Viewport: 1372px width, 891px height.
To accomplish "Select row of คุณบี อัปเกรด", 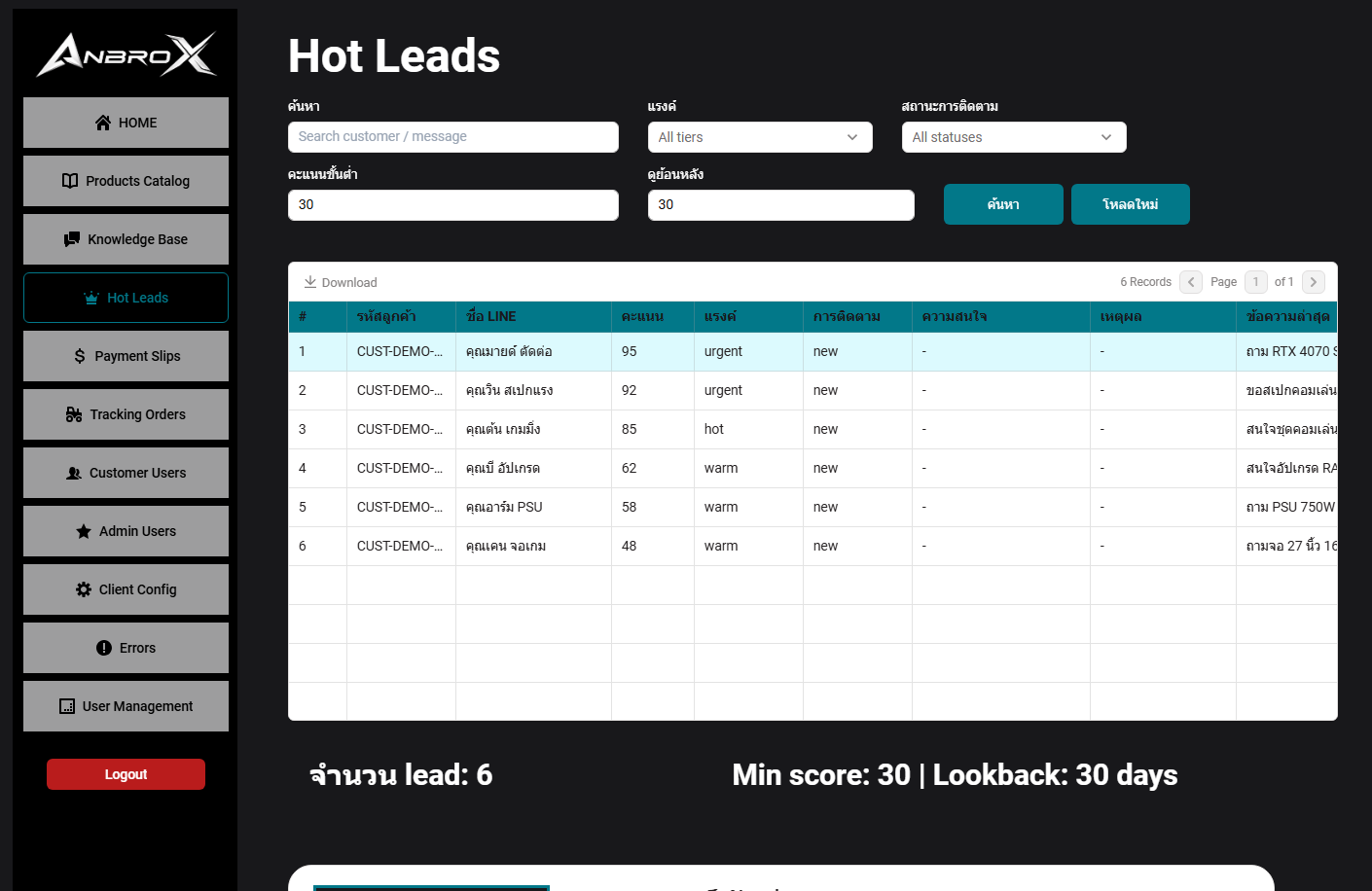I will [x=812, y=469].
